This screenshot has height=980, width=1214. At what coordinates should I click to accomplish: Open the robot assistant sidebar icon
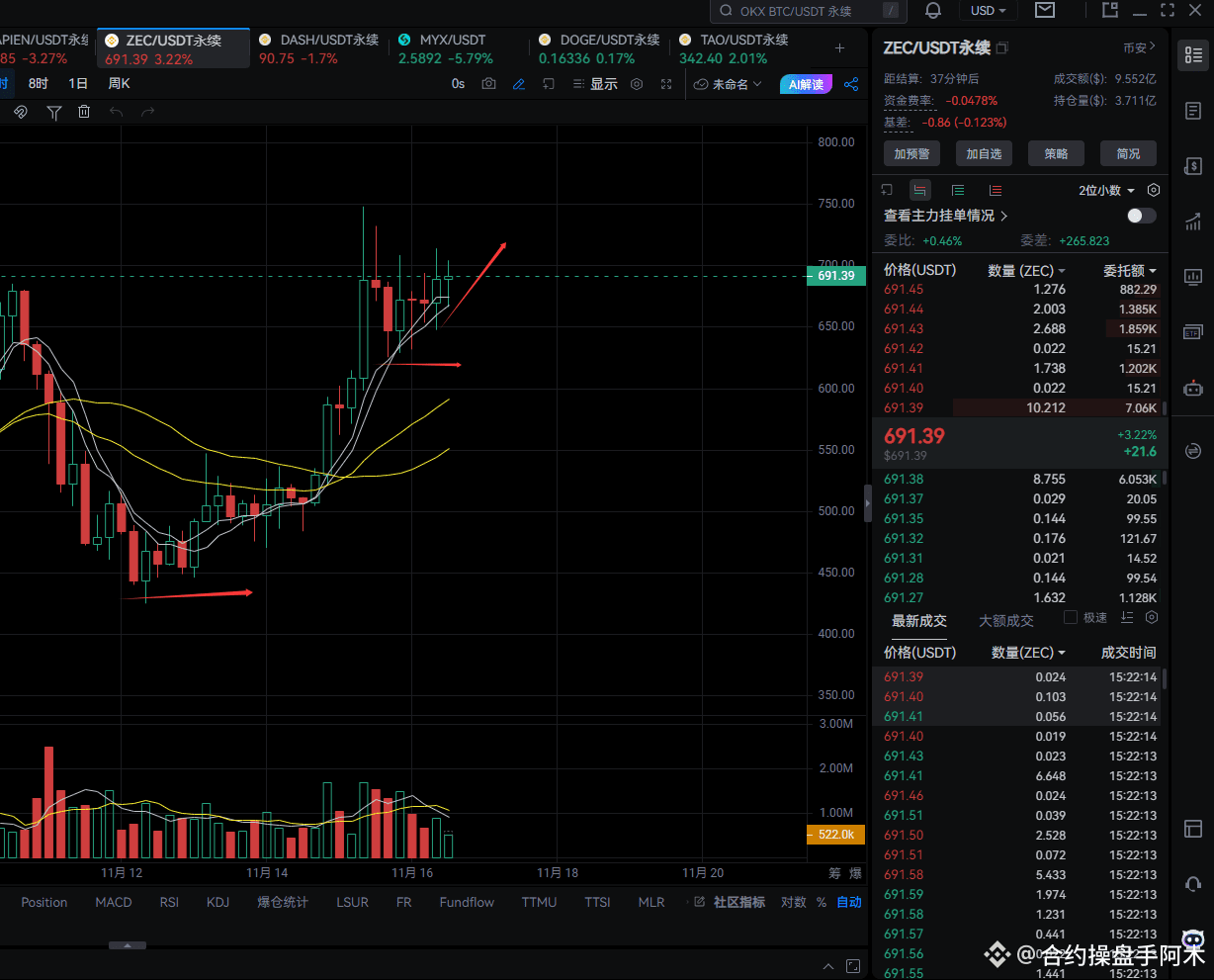[x=1193, y=388]
